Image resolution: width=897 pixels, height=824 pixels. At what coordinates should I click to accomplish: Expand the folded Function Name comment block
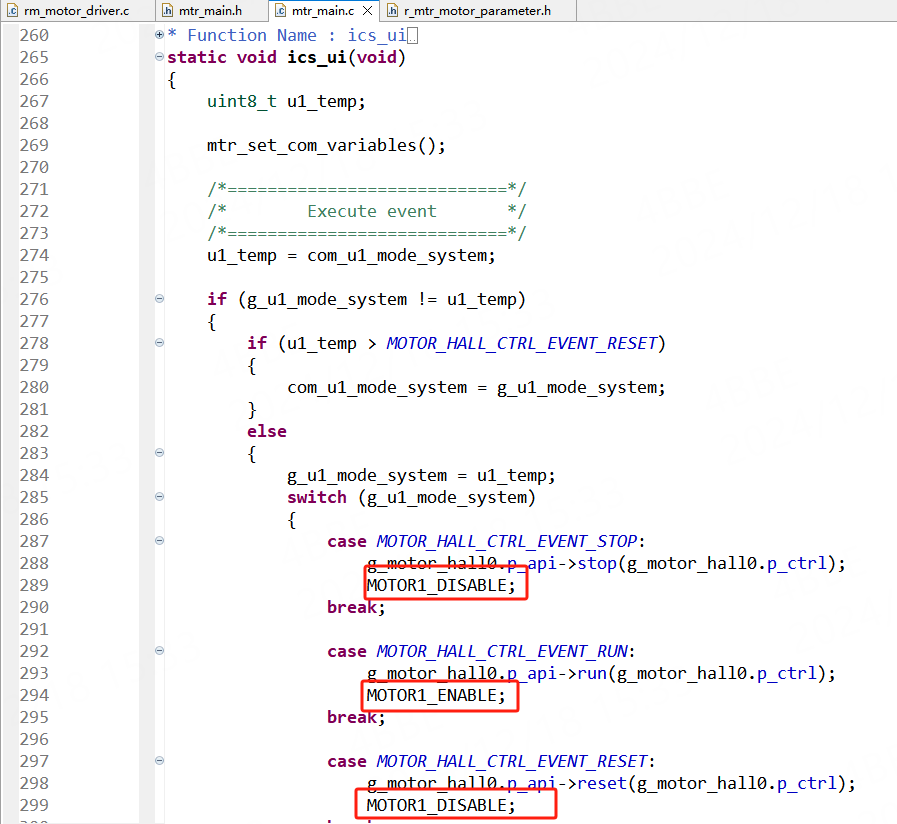159,35
